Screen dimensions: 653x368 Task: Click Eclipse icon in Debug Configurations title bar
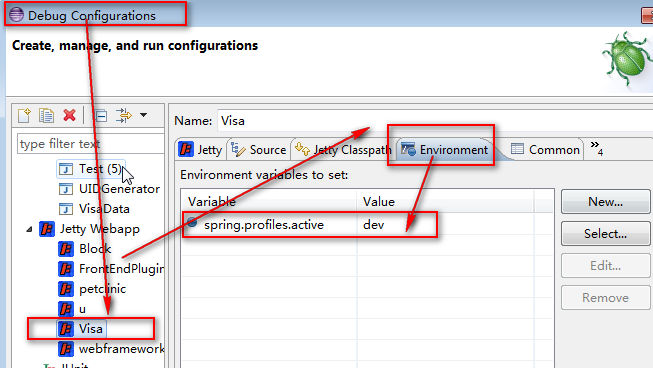(x=16, y=15)
